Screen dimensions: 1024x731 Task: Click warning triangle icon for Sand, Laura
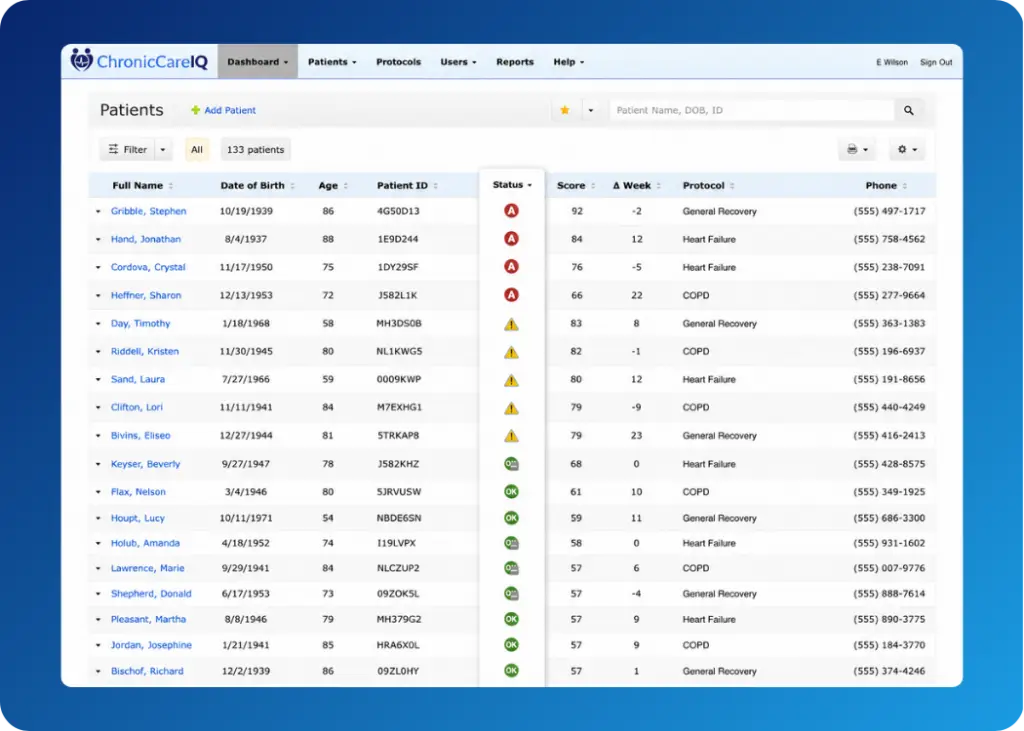click(511, 380)
